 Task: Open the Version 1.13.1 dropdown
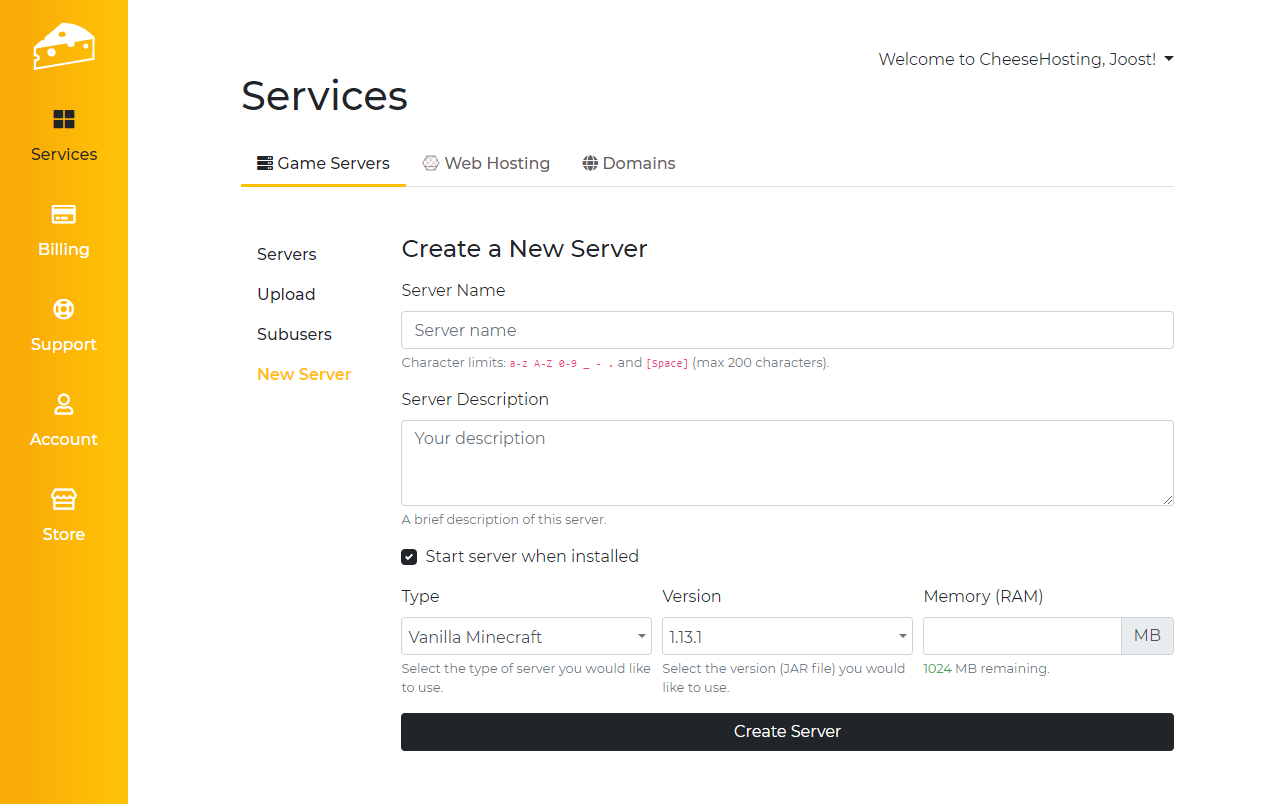tap(787, 636)
